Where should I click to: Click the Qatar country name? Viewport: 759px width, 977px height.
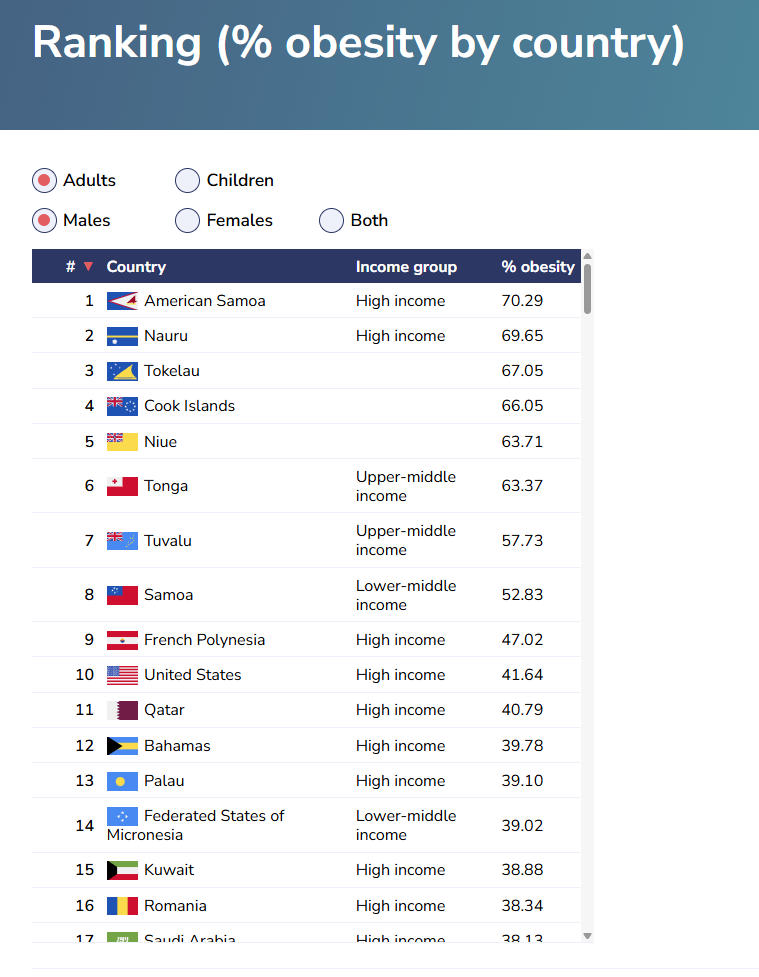click(x=165, y=710)
